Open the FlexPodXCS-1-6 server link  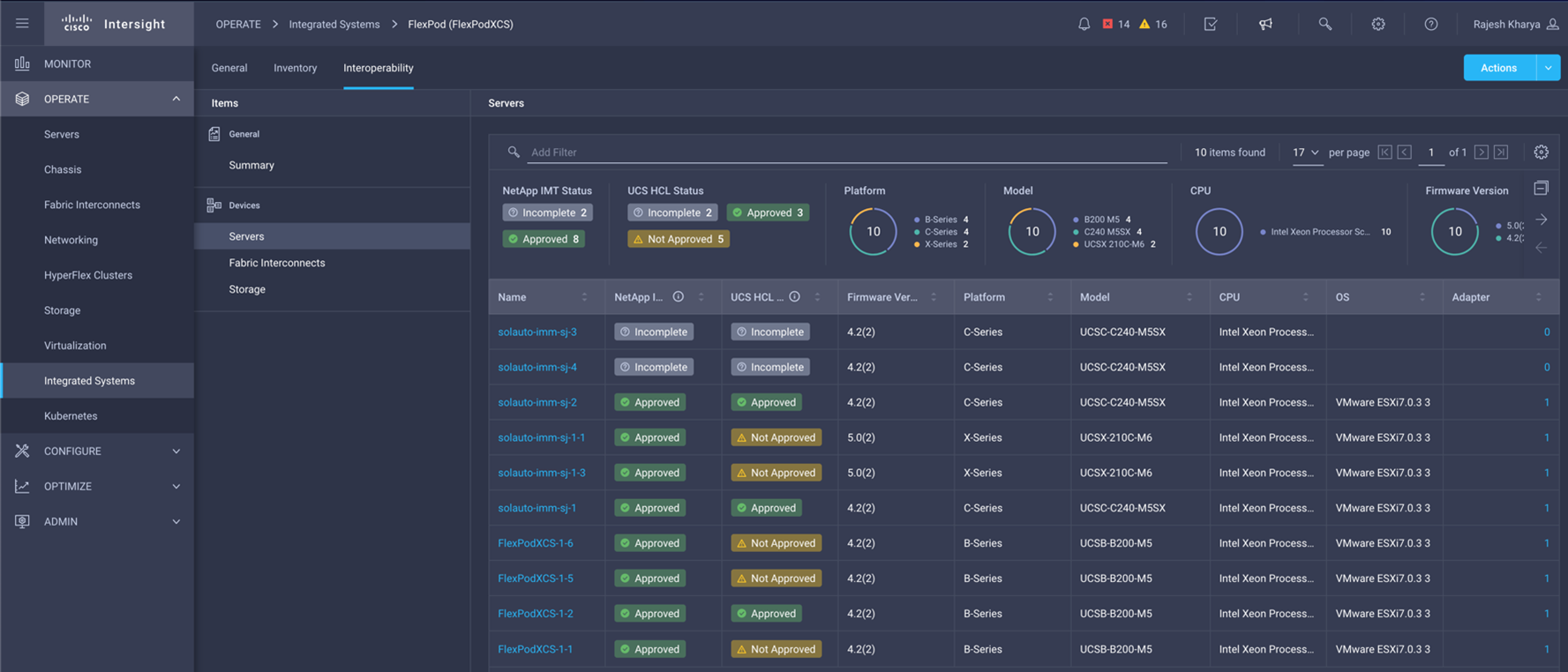point(535,543)
